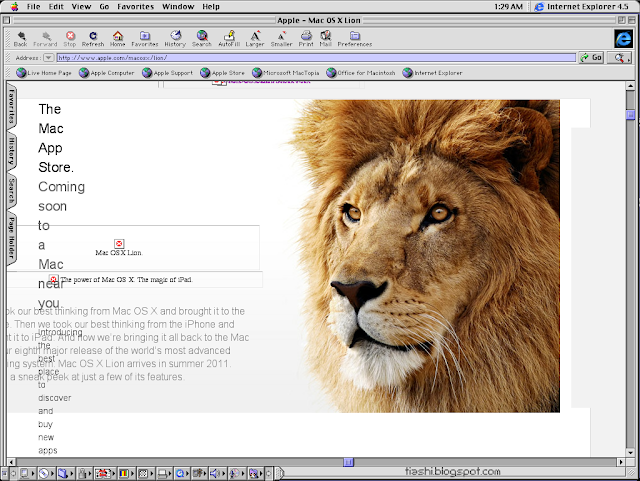Expand the arrow beside the QuickTime control strip icon
The width and height of the screenshot is (640, 481).
[188, 474]
